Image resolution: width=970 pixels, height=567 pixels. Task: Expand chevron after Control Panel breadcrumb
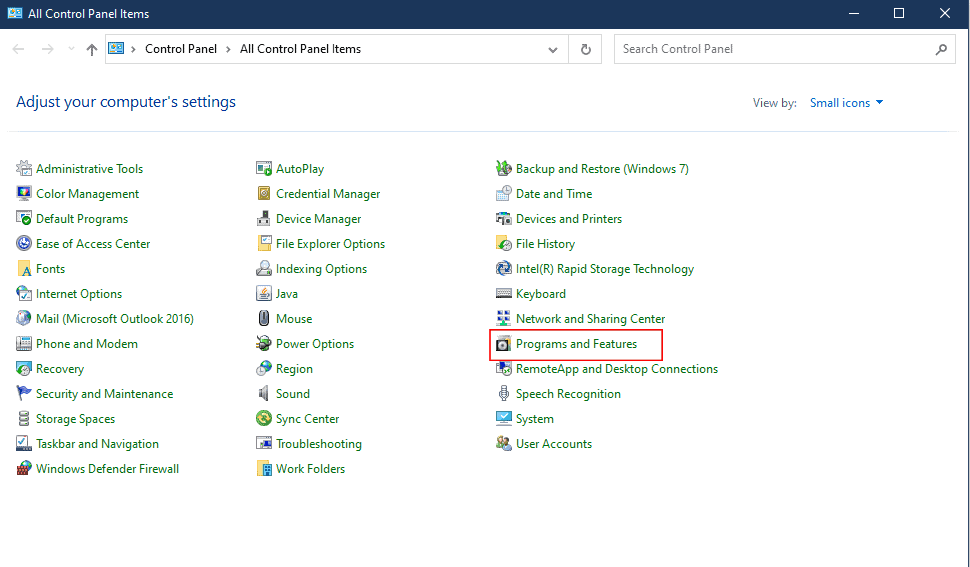[228, 49]
